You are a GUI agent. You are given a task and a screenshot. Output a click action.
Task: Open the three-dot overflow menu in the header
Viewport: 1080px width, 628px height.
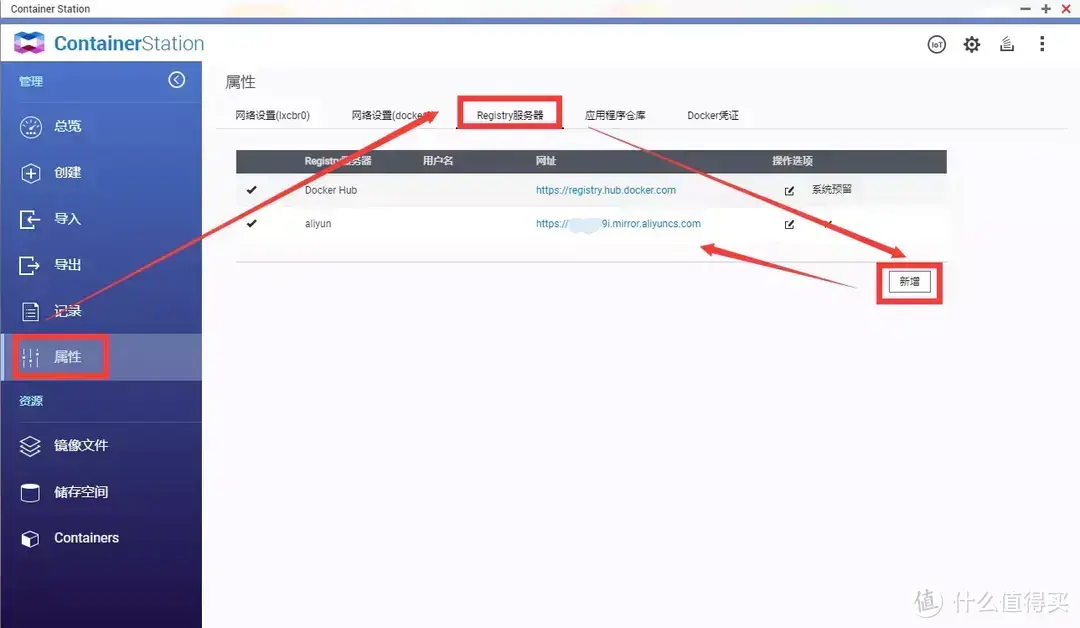coord(1042,44)
